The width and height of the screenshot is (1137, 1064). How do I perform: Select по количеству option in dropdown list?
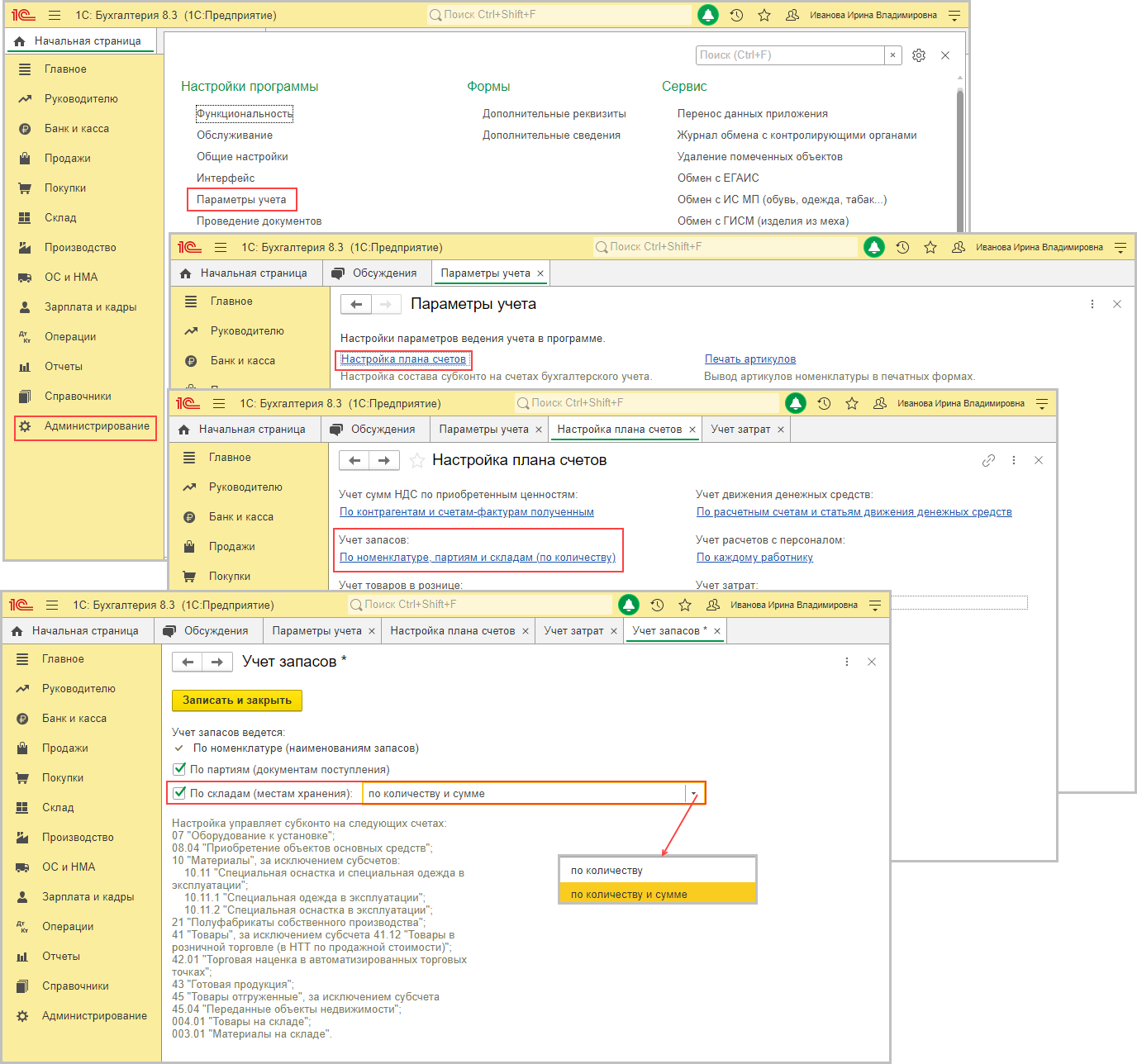(x=658, y=871)
